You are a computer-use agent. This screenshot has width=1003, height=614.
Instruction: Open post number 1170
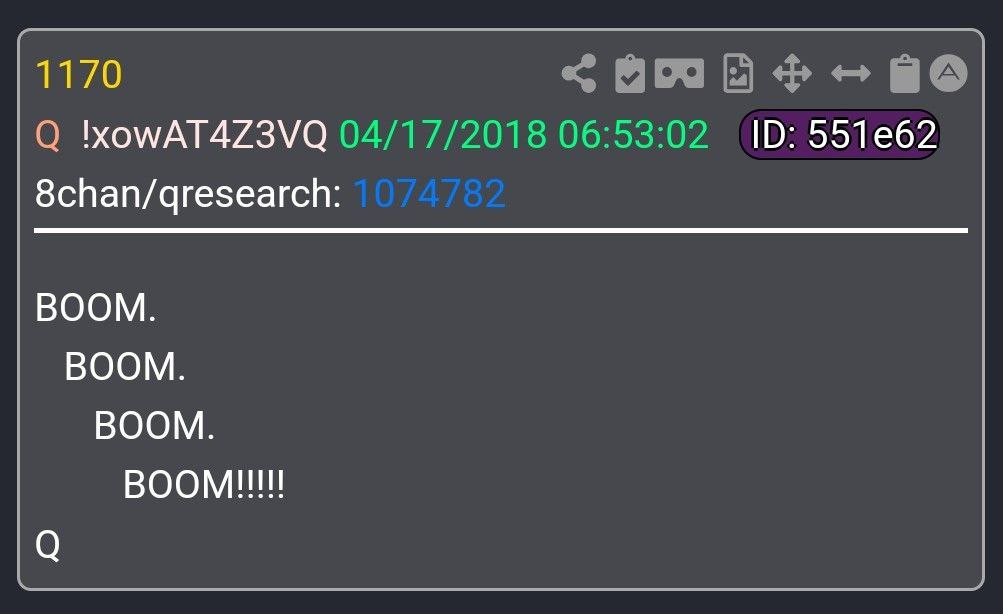point(79,74)
